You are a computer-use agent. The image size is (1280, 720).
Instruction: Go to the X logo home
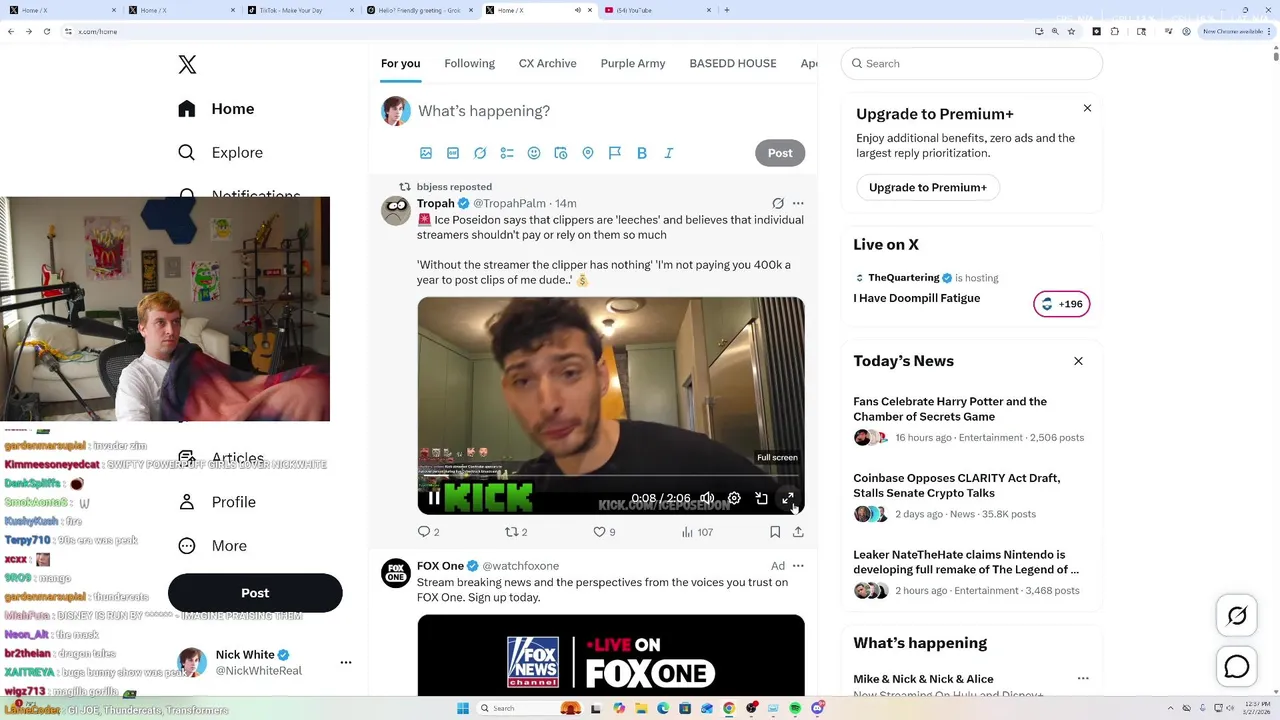pyautogui.click(x=187, y=65)
